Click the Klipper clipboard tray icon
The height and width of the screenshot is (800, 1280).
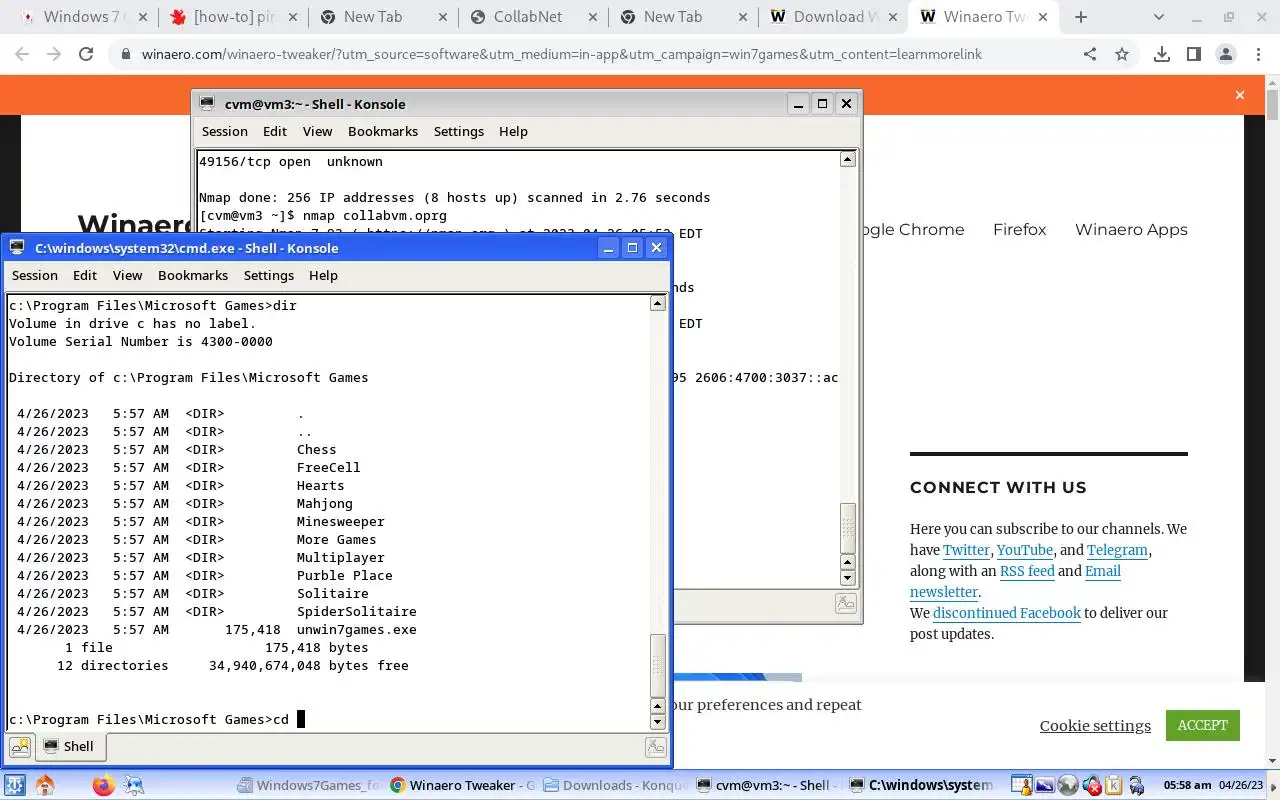(x=1114, y=785)
